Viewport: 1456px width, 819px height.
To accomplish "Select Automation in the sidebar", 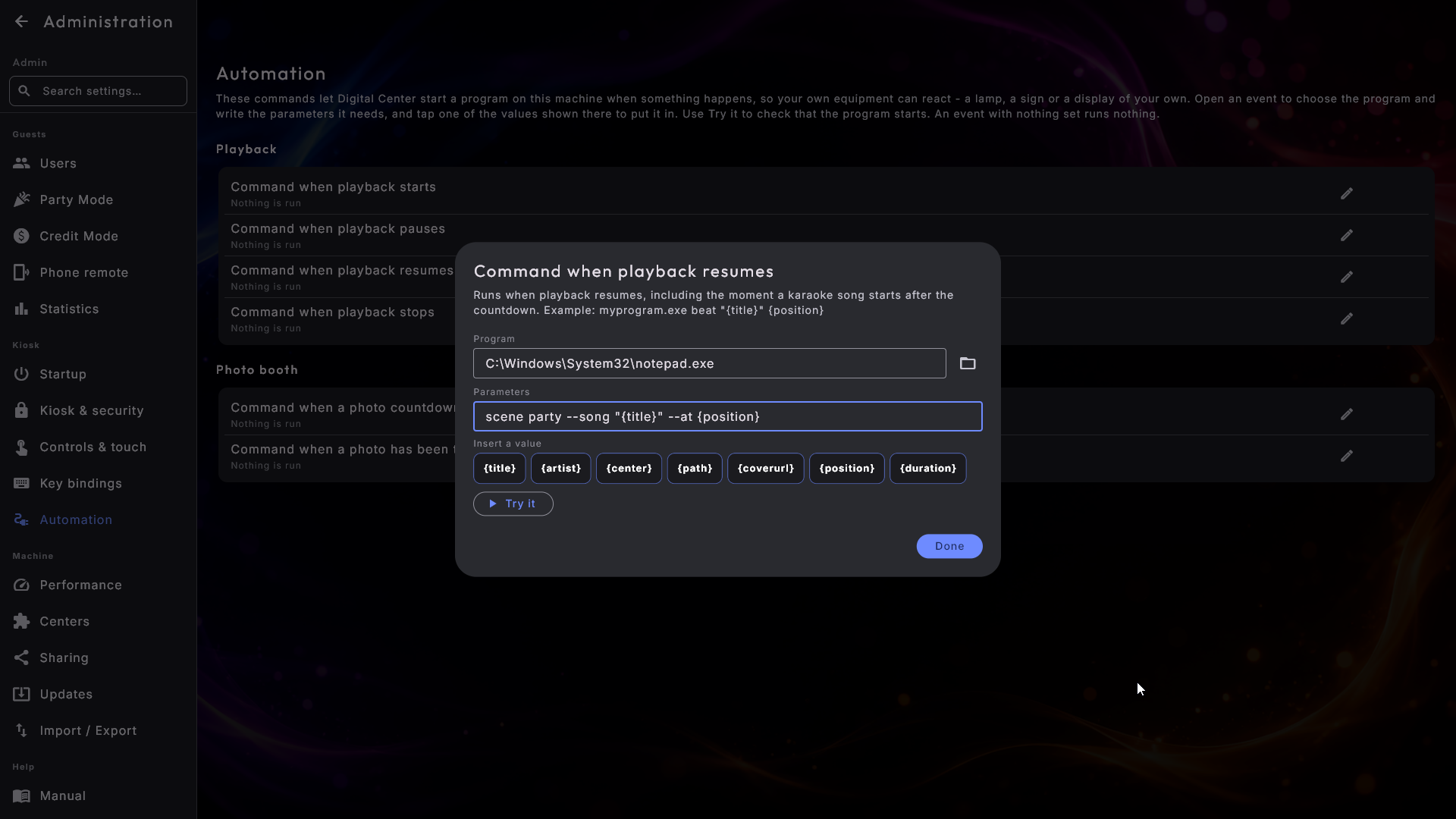I will click(98, 519).
